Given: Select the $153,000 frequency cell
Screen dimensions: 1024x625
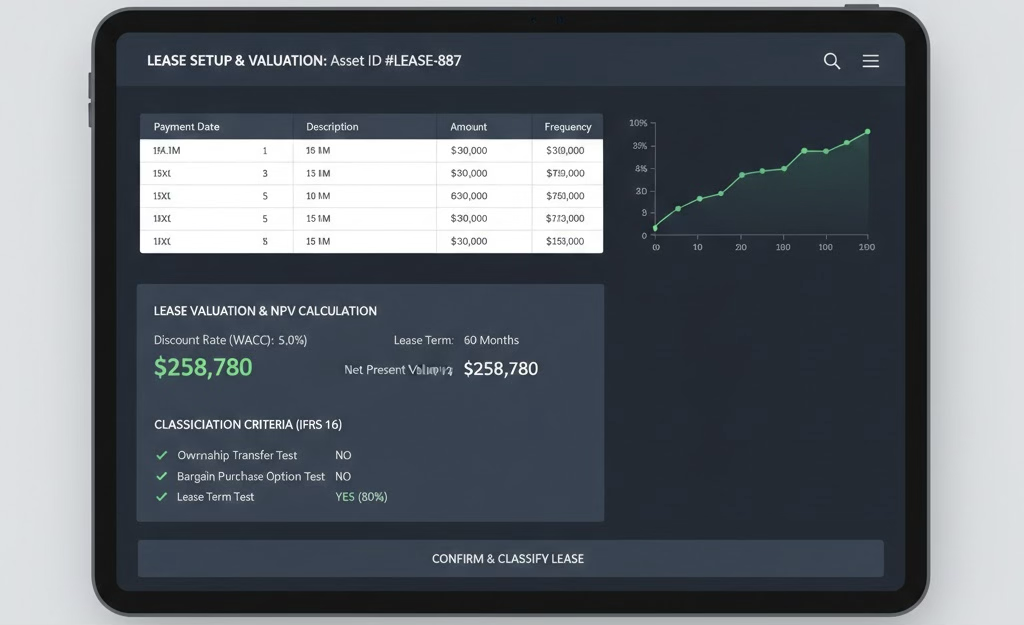Looking at the screenshot, I should tap(565, 241).
